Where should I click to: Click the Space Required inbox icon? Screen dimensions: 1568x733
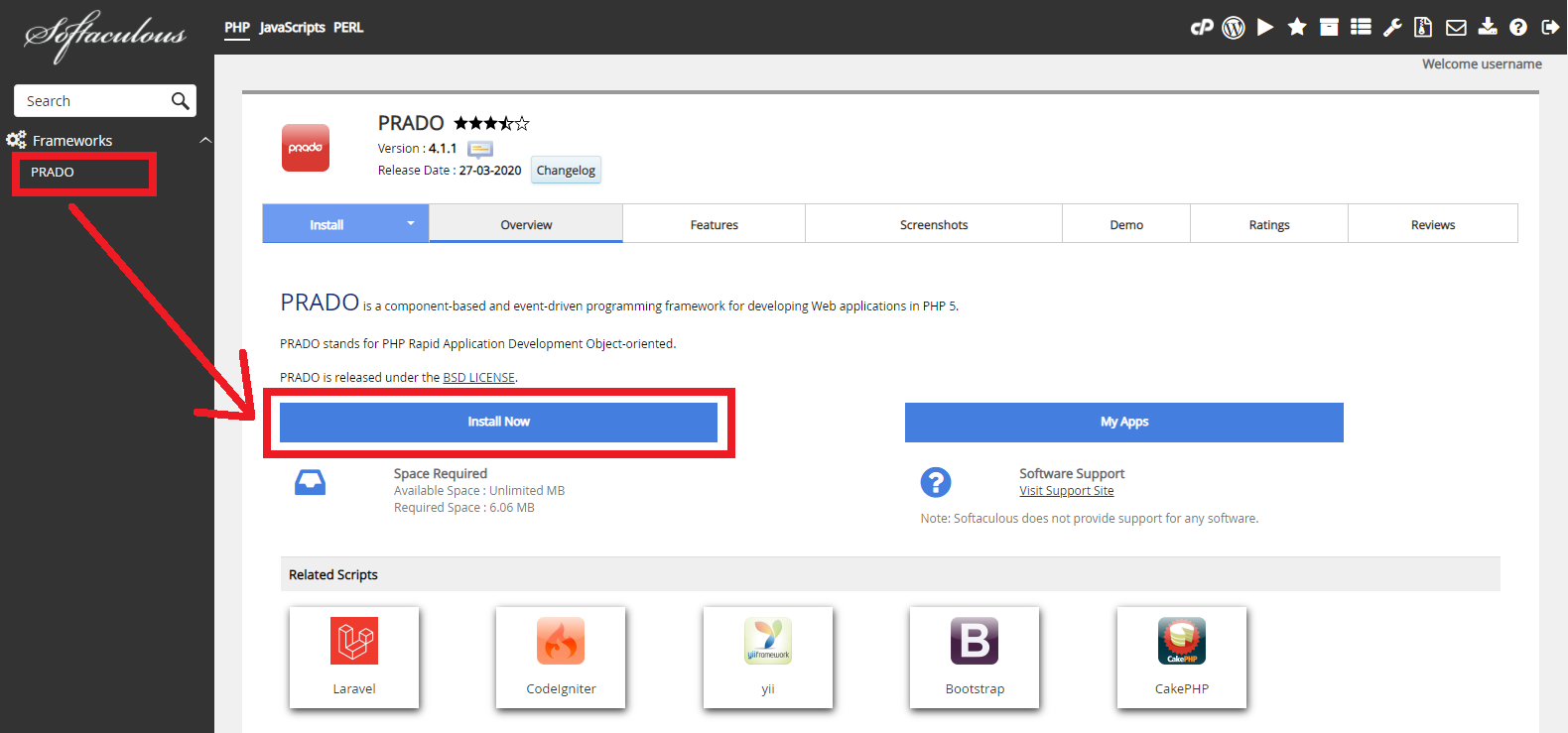pyautogui.click(x=310, y=483)
